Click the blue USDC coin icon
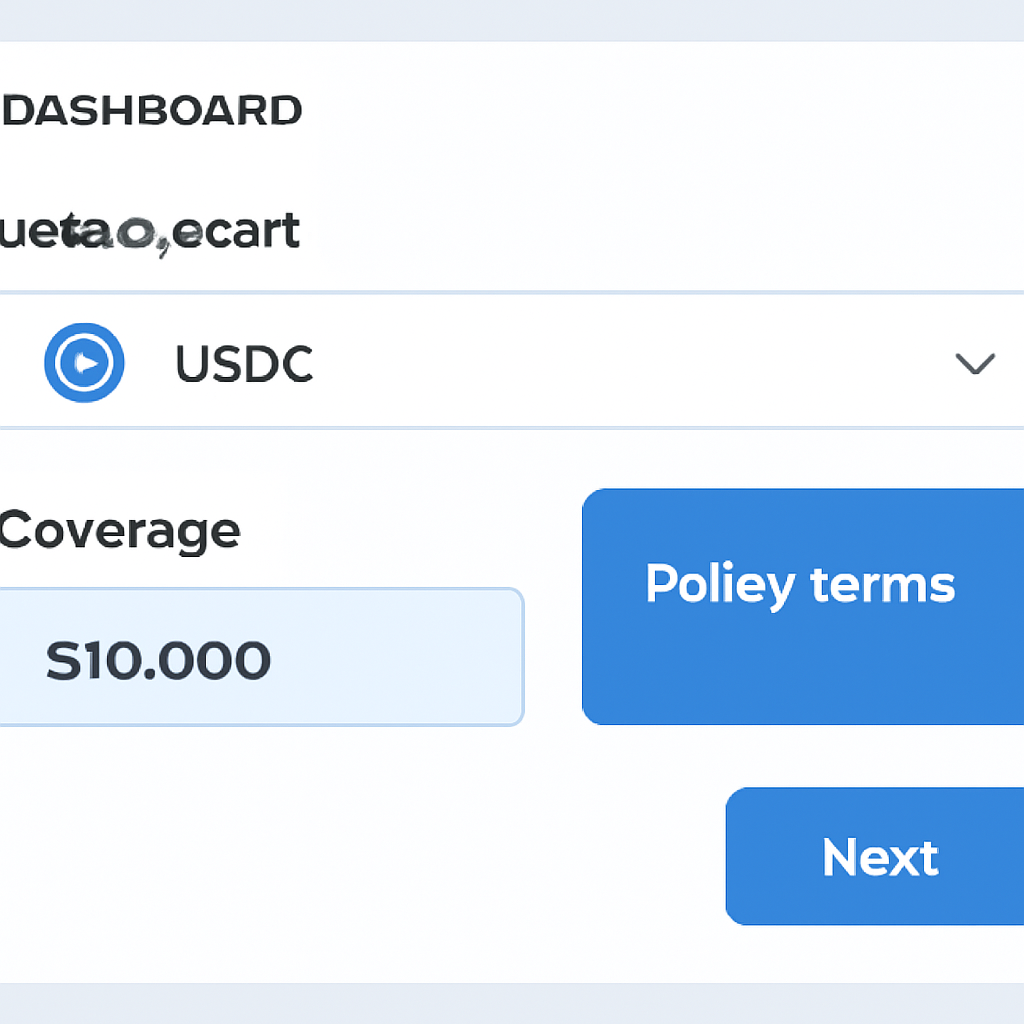This screenshot has height=1024, width=1024. click(84, 363)
